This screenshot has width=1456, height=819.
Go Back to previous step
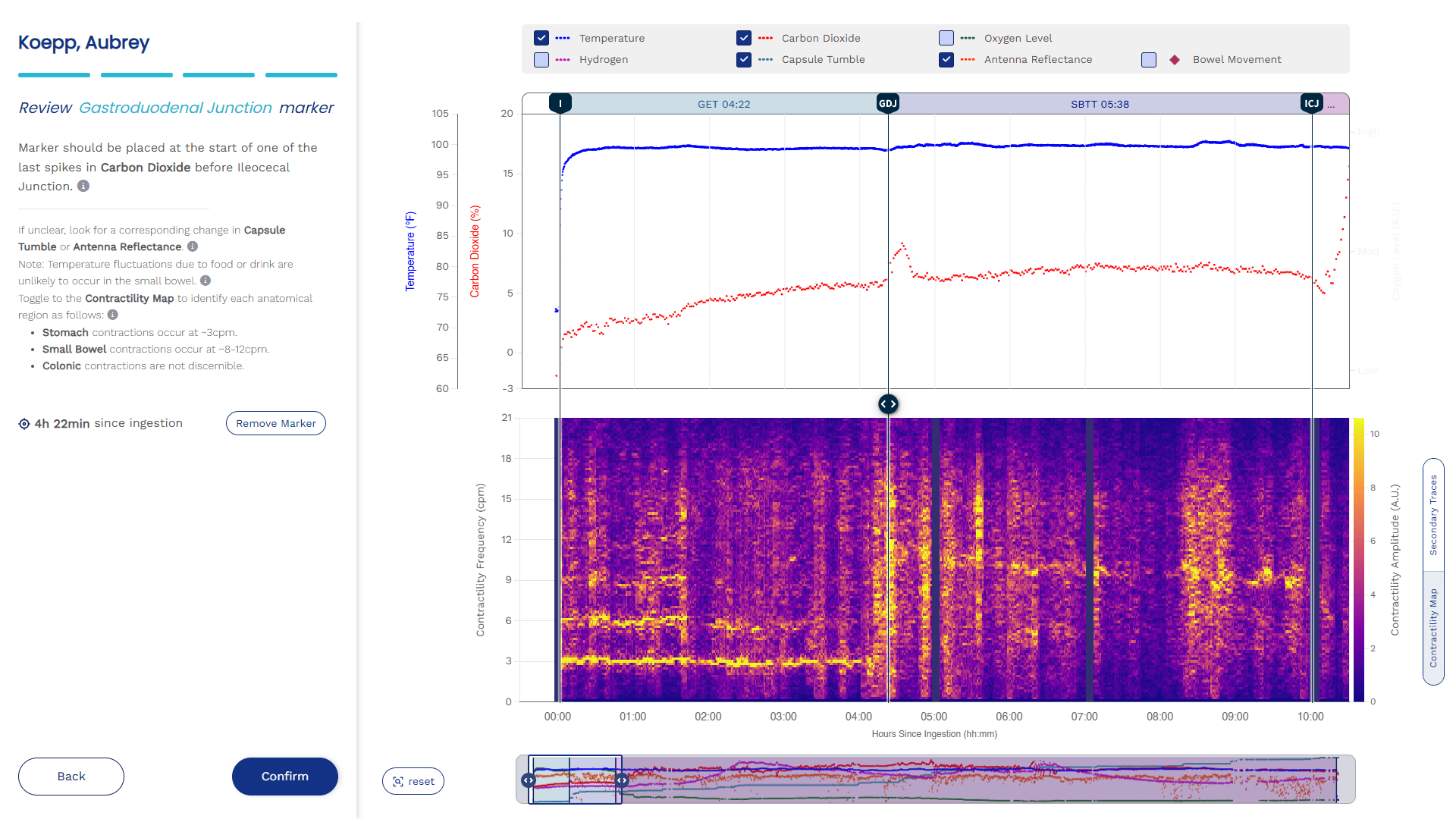point(71,777)
